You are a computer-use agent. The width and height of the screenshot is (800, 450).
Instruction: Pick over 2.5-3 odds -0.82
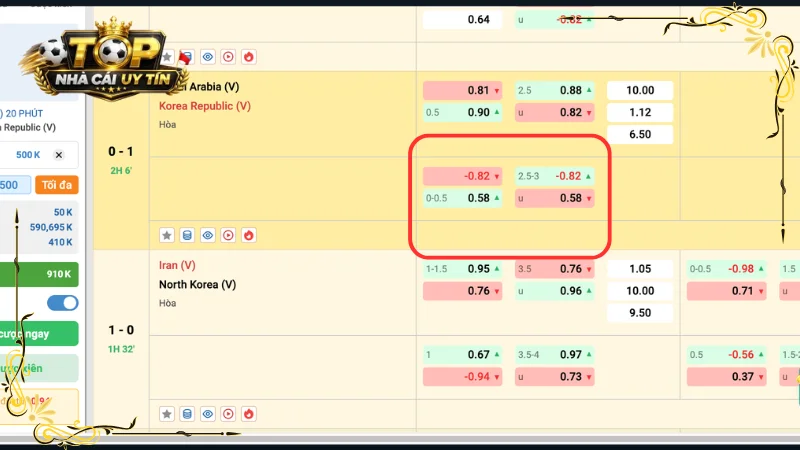point(555,176)
